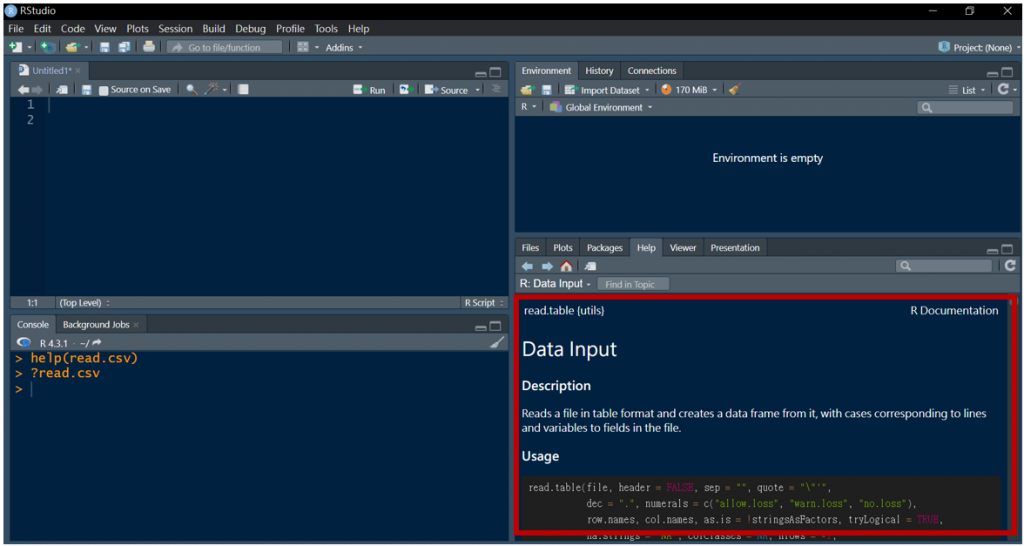Click the Source button in the editor toolbar
Screen dimensions: 1024x546
(447, 90)
